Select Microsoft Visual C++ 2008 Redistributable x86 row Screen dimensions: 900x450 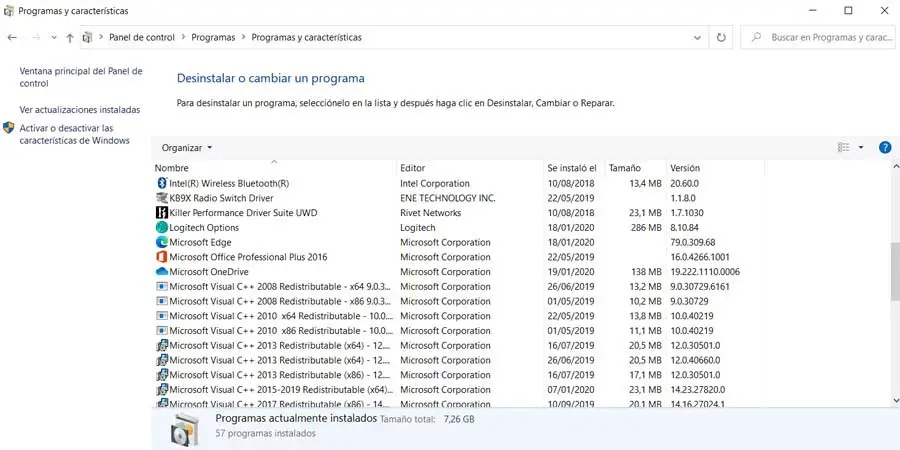[x=459, y=301]
